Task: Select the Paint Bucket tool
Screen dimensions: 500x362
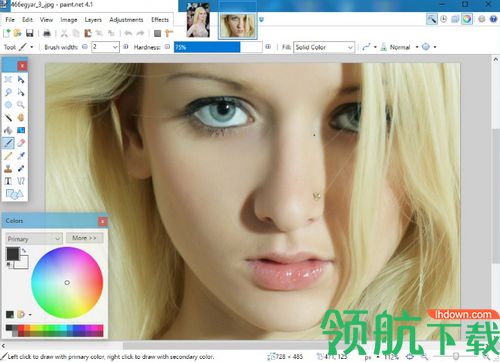Action: (x=8, y=130)
